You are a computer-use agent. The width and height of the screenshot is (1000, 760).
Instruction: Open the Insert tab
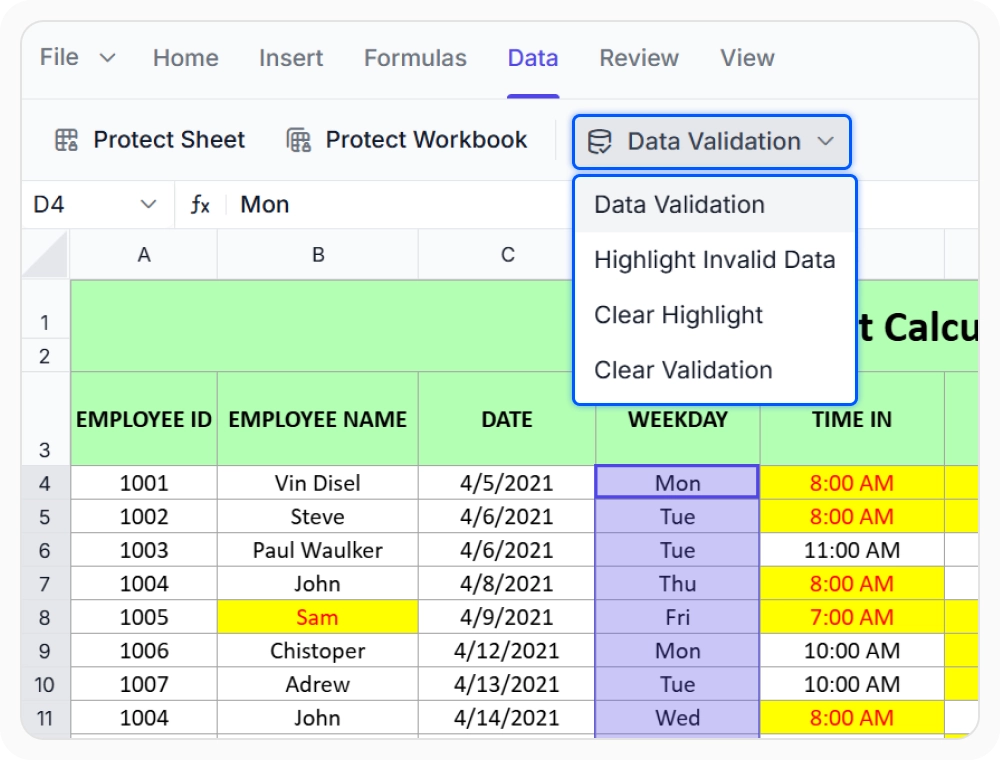(291, 58)
